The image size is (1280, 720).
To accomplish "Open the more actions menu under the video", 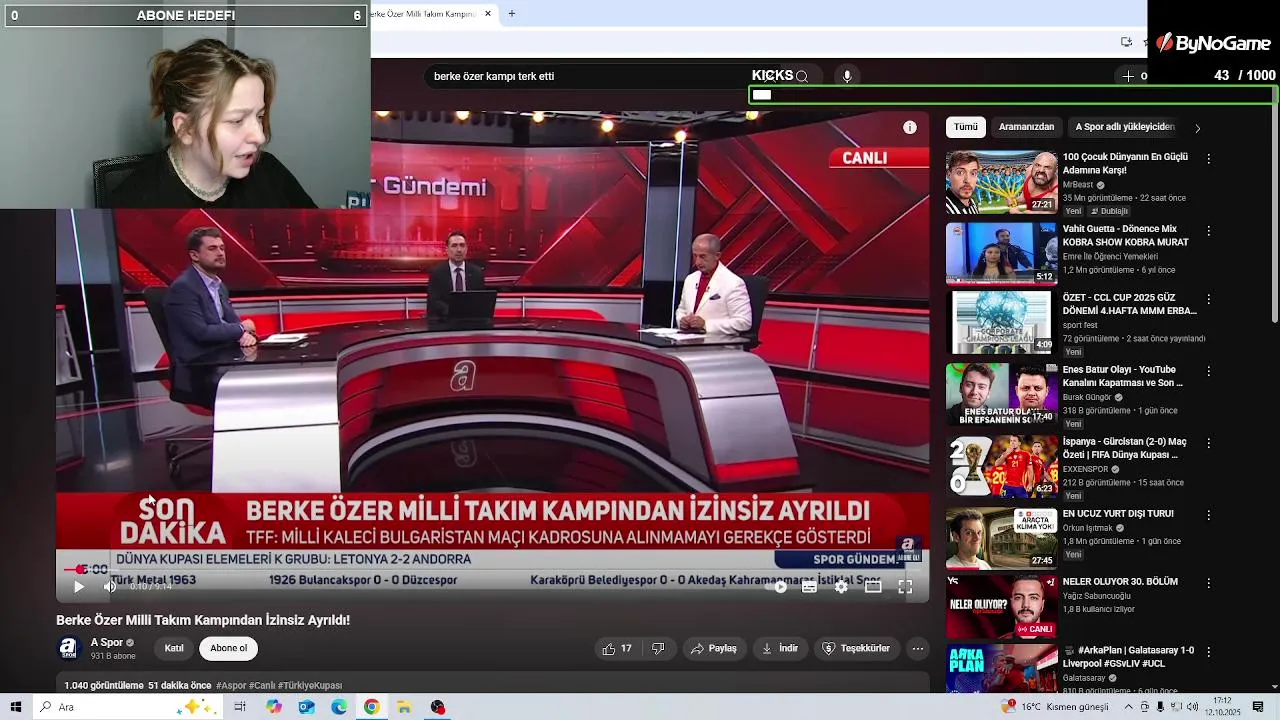I will [917, 648].
